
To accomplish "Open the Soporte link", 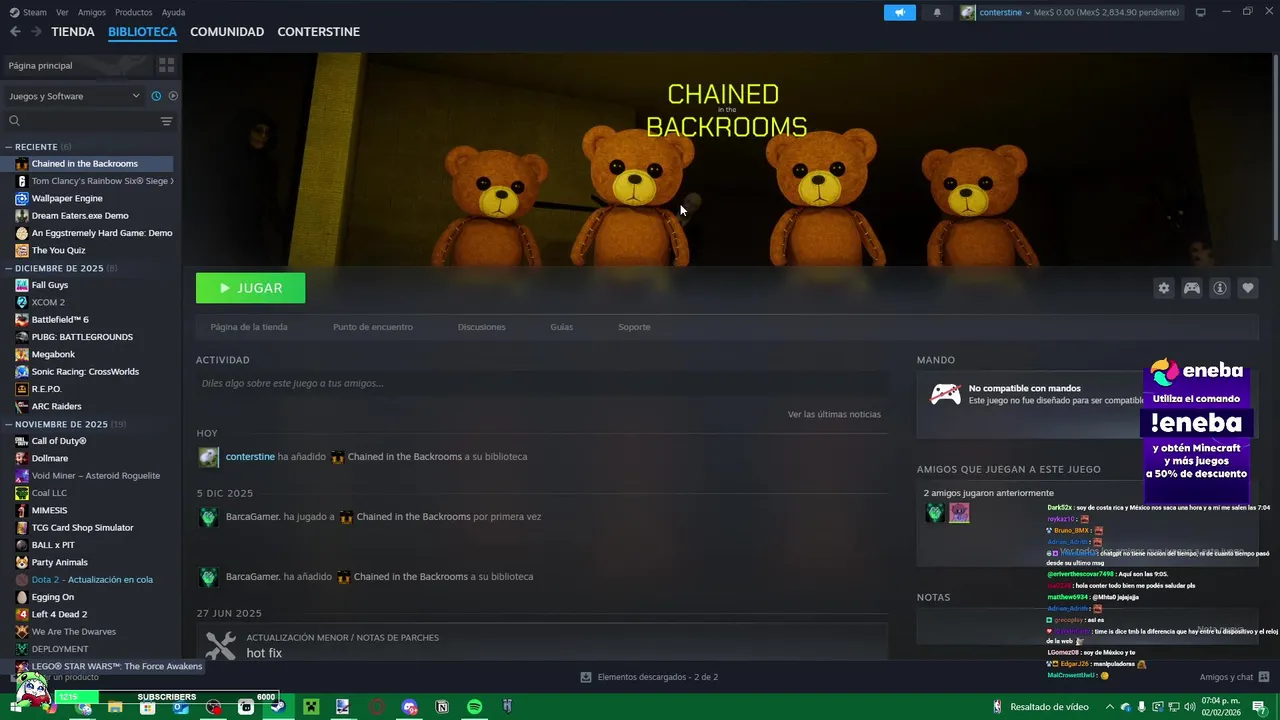I will point(634,327).
